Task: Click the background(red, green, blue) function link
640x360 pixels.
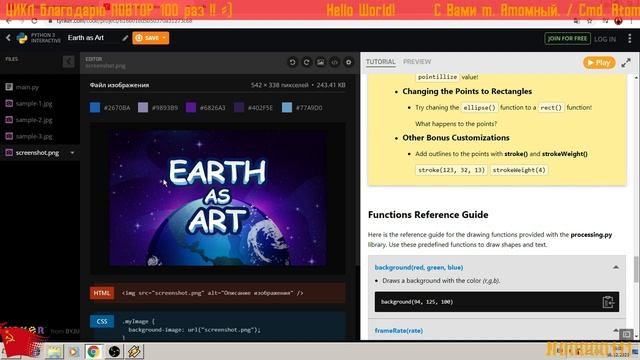Action: [419, 267]
